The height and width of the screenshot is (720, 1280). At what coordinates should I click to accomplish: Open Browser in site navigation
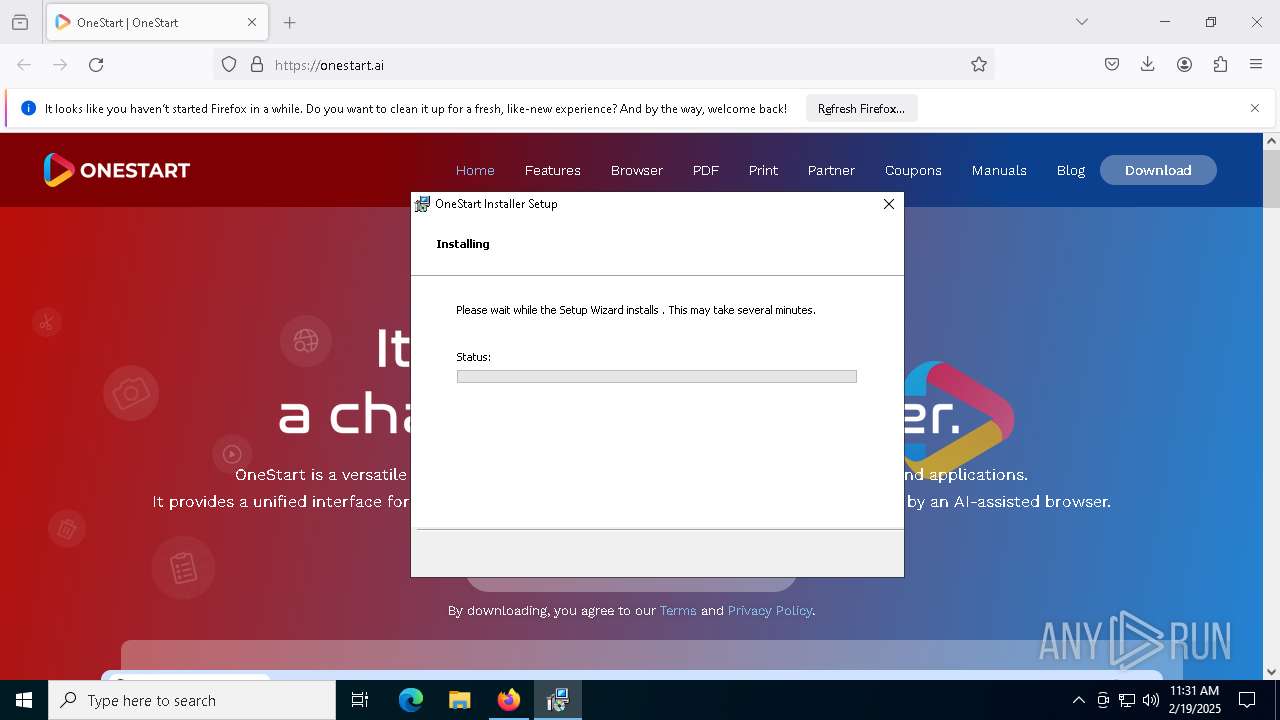pyautogui.click(x=637, y=170)
